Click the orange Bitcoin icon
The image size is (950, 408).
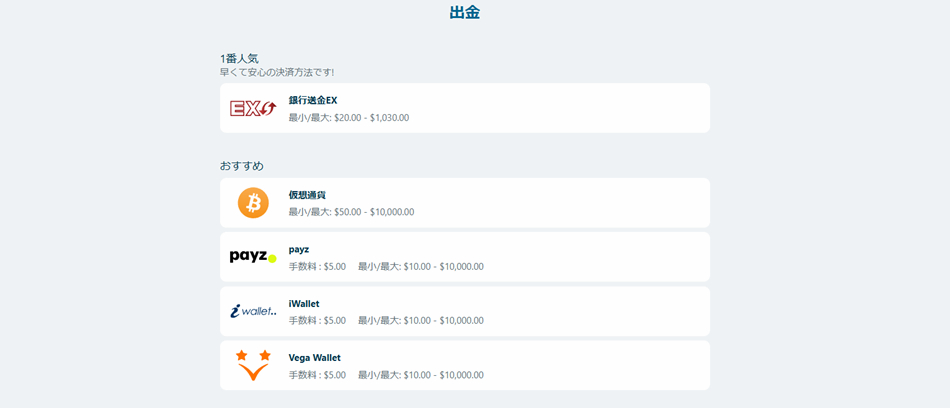[253, 203]
